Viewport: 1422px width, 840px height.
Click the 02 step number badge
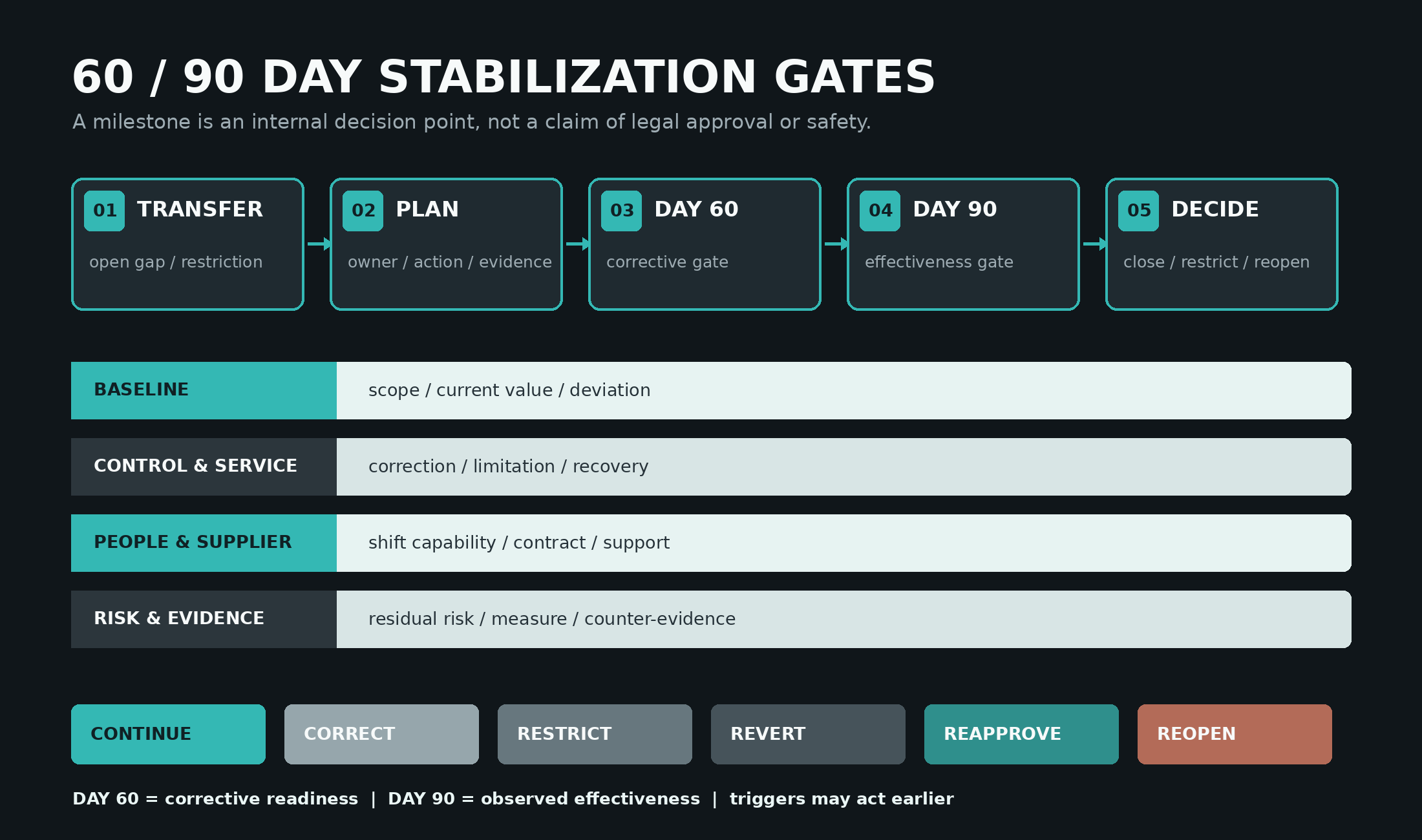tap(363, 211)
